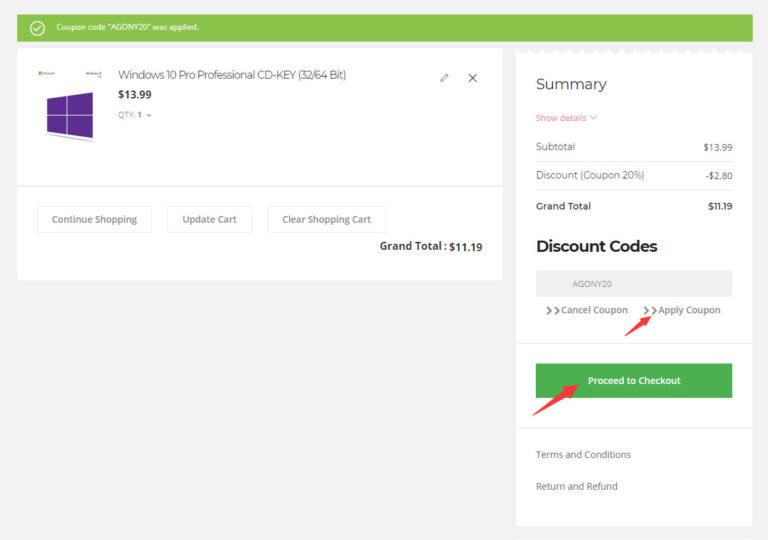The image size is (768, 540).
Task: Click the success checkmark icon in green banner
Action: point(37,28)
